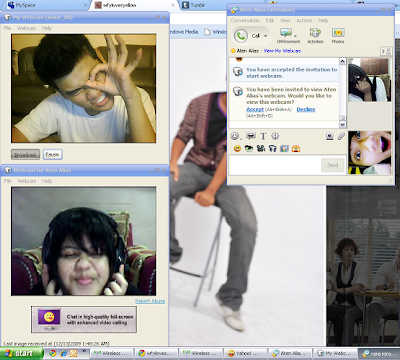Viewport: 400px width, 360px height.
Task: Click the webcam icon in chat toolbar
Action: point(329,136)
